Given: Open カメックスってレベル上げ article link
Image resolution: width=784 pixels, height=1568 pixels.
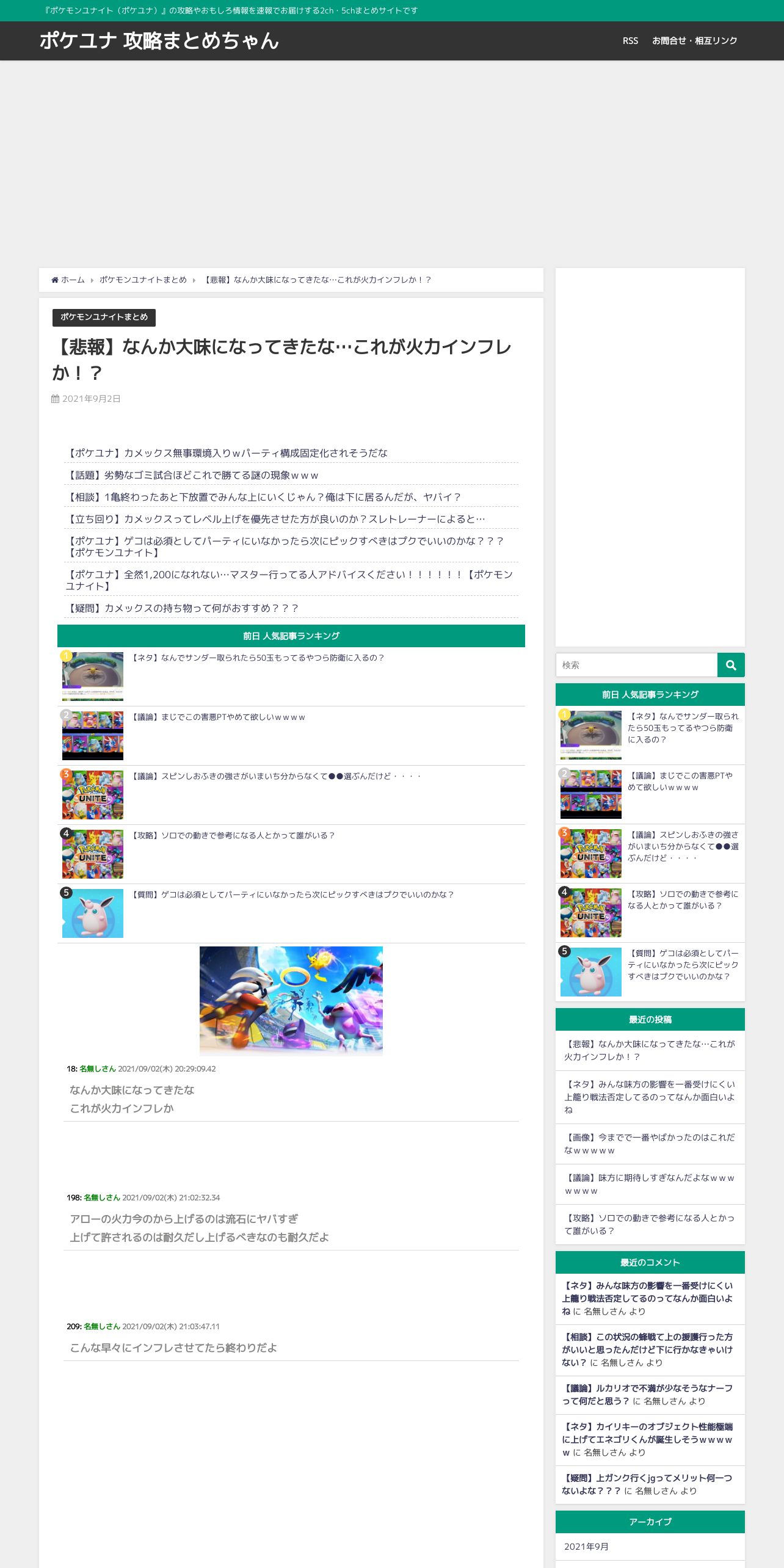Looking at the screenshot, I should pyautogui.click(x=275, y=519).
